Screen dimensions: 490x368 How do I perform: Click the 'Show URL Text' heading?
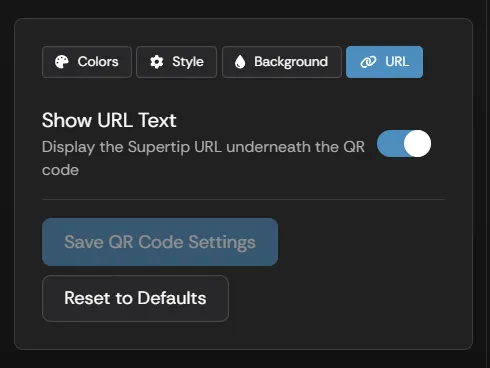[x=109, y=120]
